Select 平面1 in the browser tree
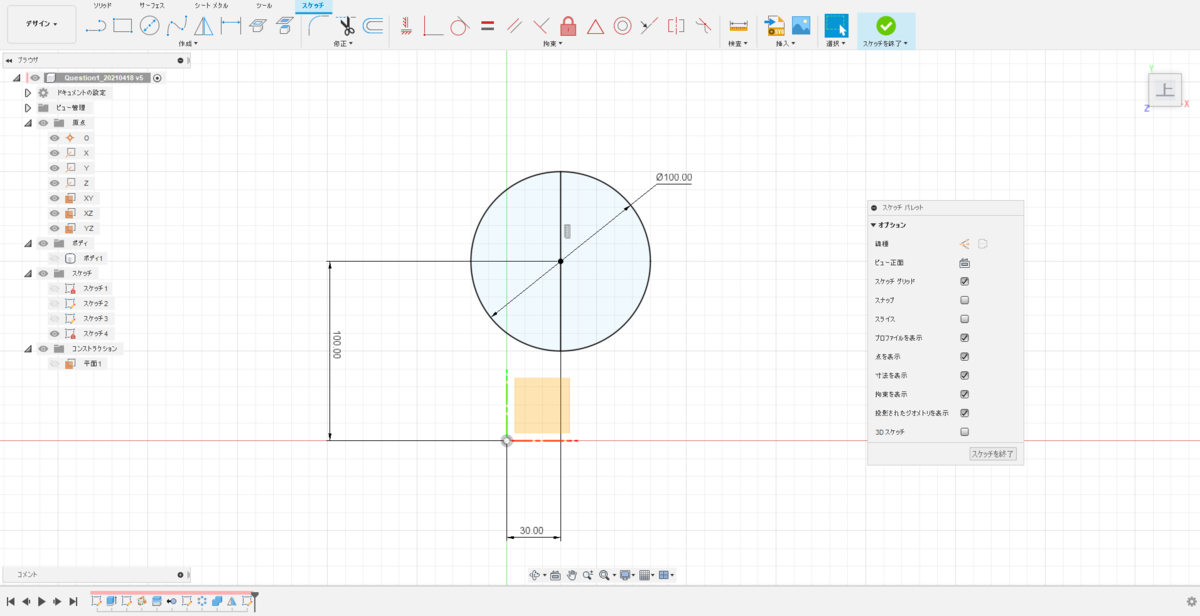The width and height of the screenshot is (1200, 616). 93,364
